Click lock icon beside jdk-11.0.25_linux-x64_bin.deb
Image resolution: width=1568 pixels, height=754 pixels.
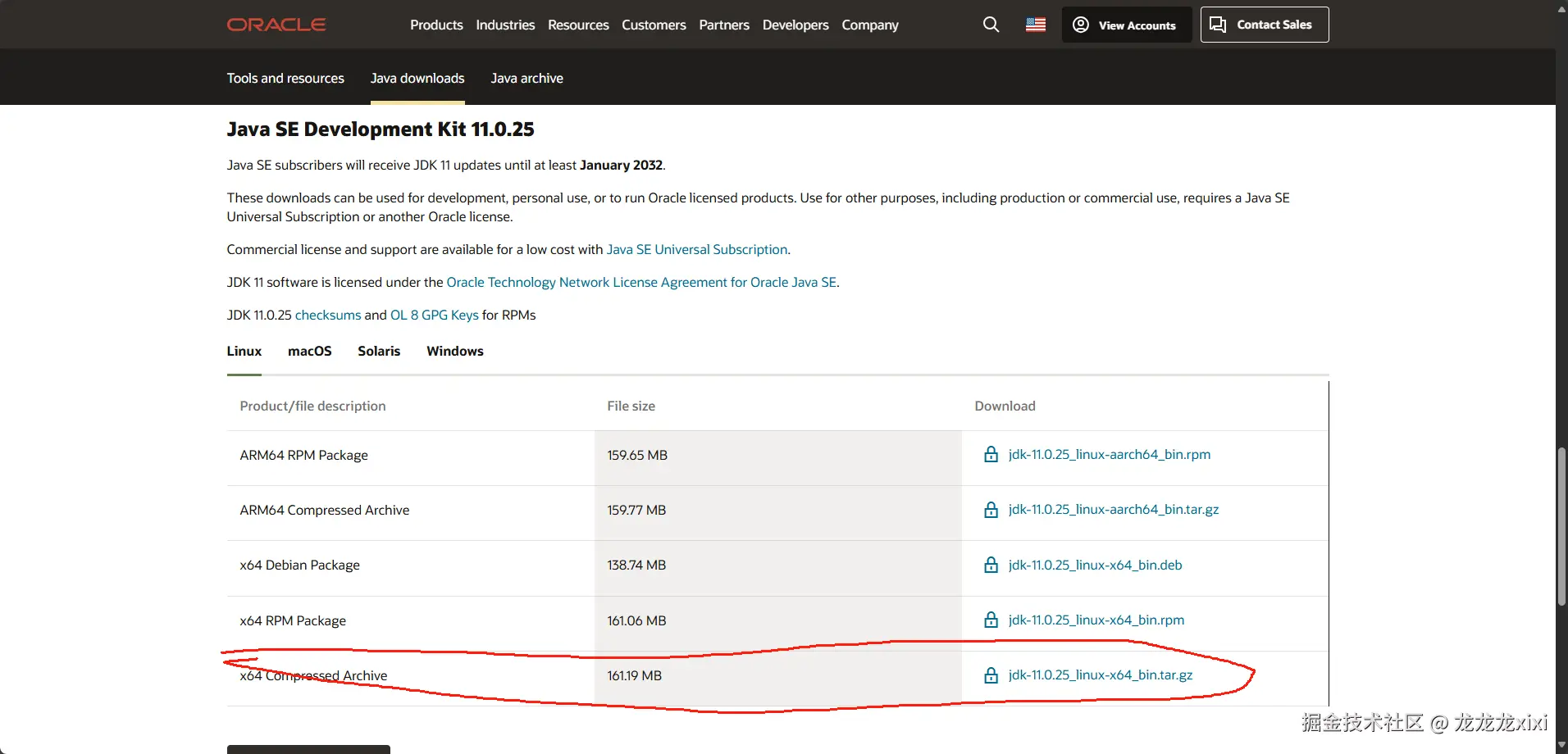[x=991, y=565]
